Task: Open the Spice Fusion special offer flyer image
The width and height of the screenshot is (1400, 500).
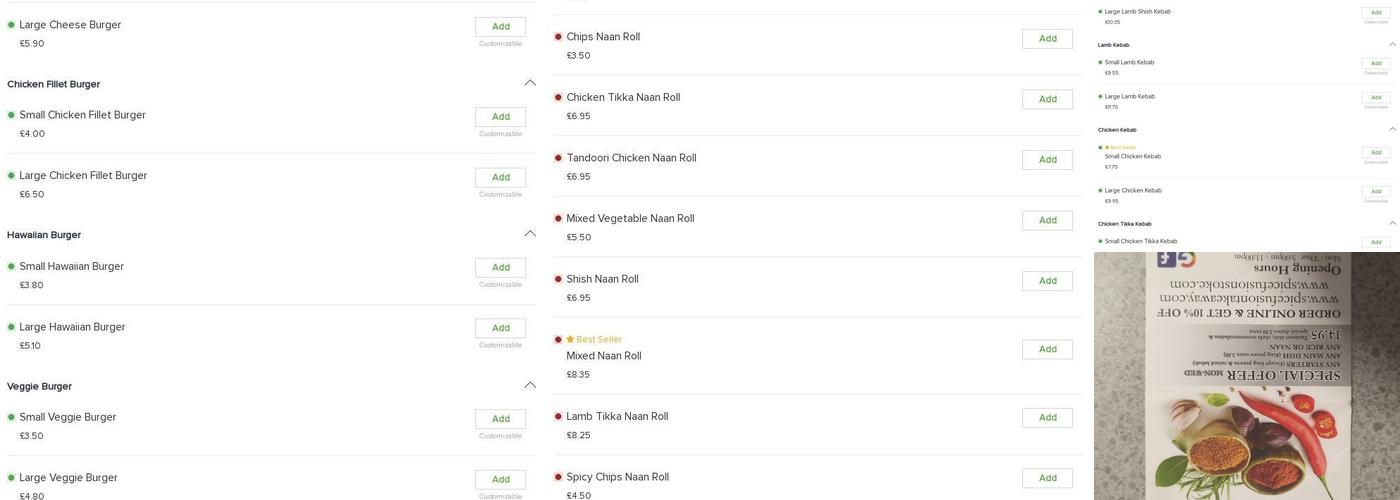Action: pos(1246,376)
